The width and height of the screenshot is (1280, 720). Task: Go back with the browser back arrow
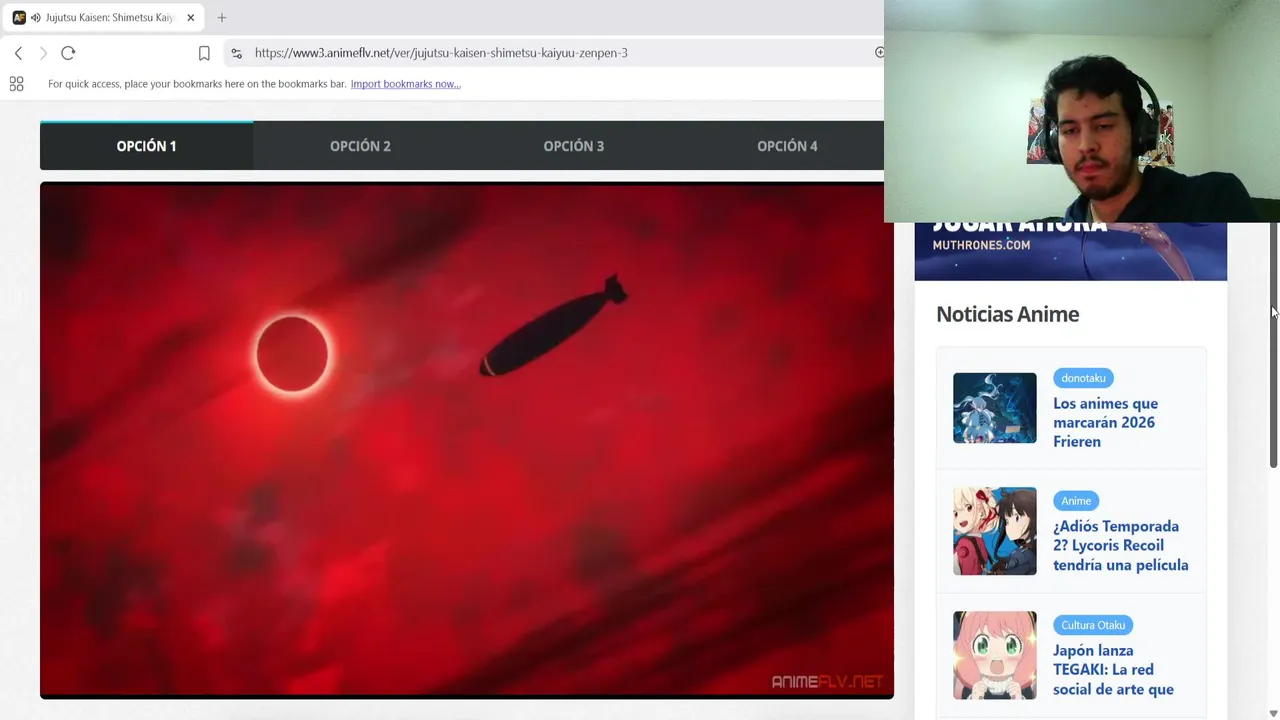(18, 53)
